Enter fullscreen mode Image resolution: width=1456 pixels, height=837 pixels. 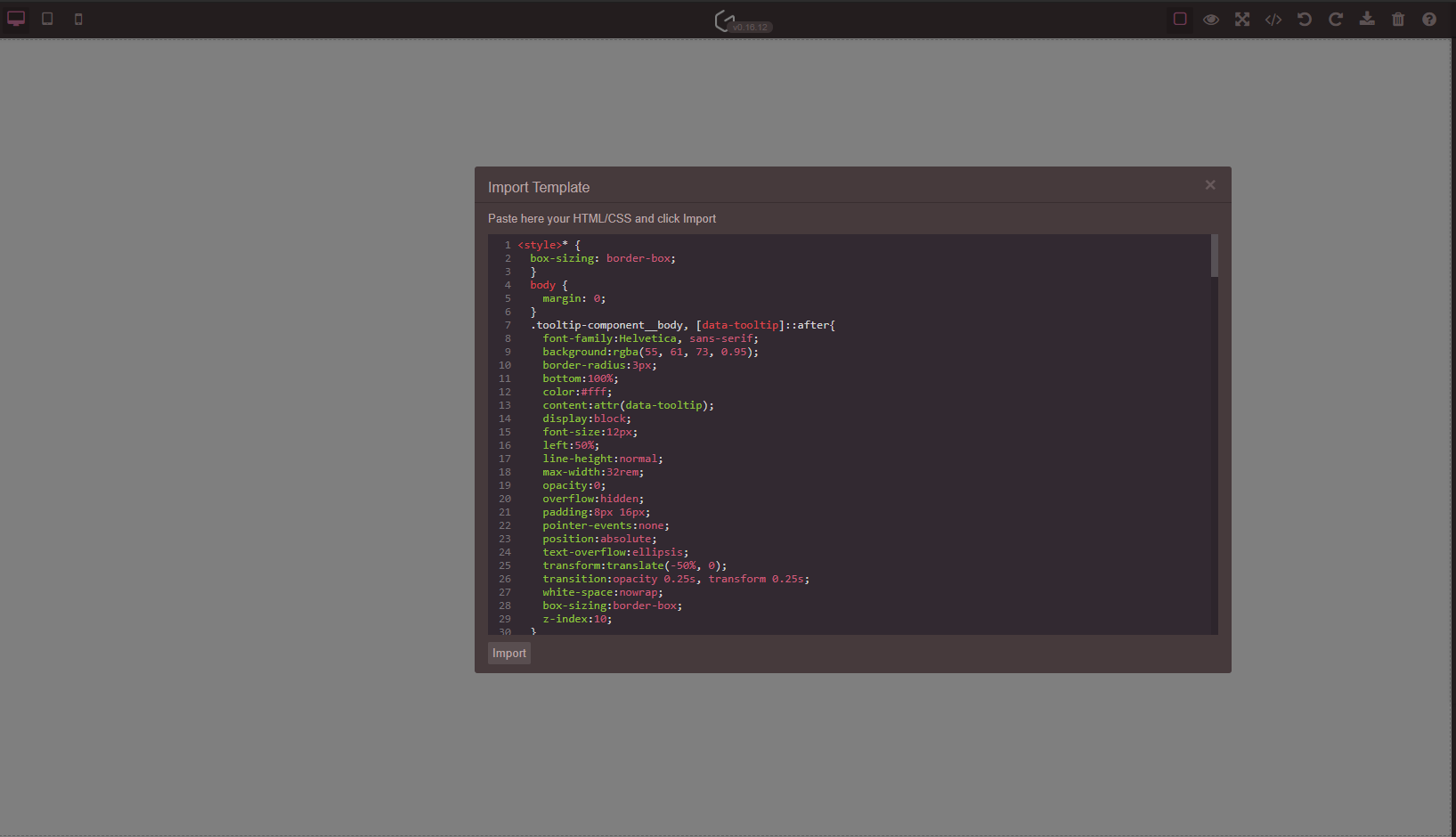pos(1241,18)
